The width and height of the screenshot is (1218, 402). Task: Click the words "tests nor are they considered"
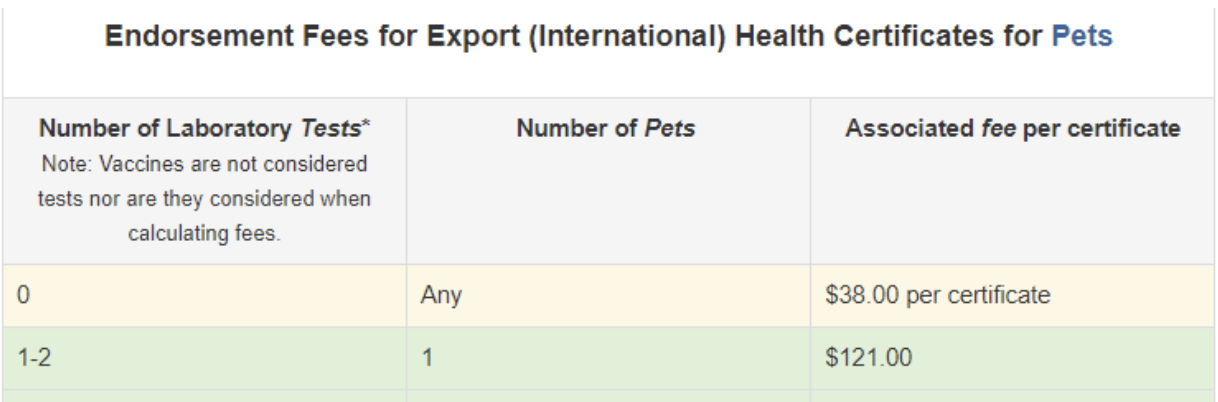(x=204, y=199)
